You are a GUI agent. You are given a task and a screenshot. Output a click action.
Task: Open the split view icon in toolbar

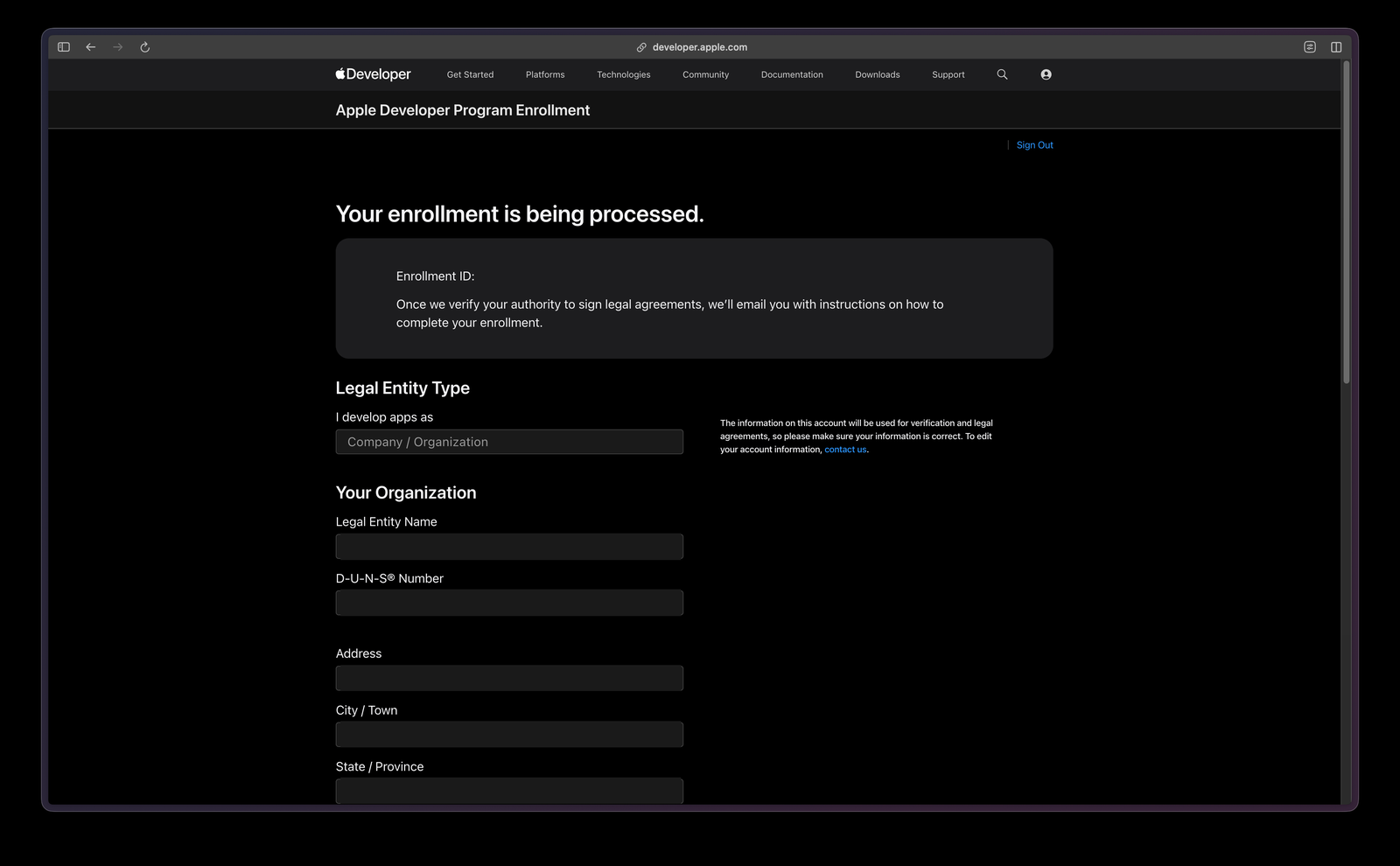pos(1336,47)
